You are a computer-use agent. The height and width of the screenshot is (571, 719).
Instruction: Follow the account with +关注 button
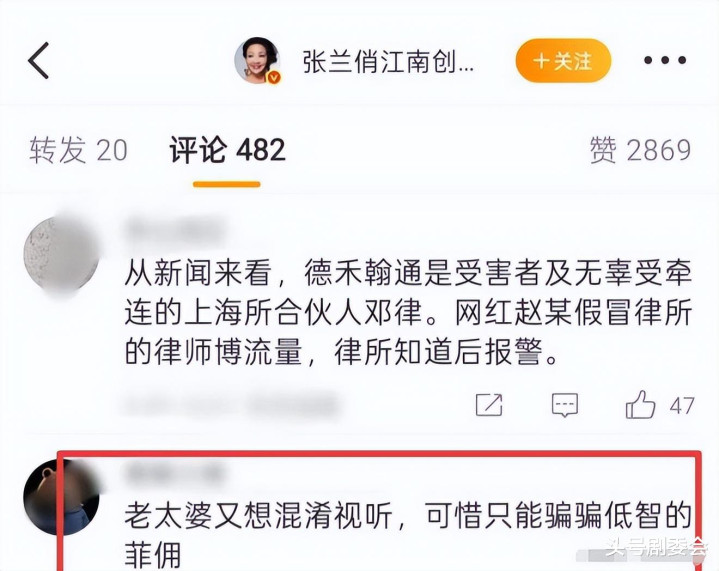564,61
